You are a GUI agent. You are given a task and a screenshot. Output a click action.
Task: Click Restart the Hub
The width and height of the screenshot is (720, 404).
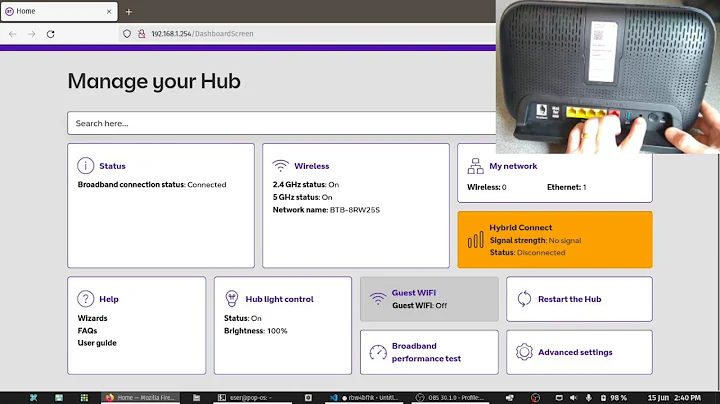[569, 299]
